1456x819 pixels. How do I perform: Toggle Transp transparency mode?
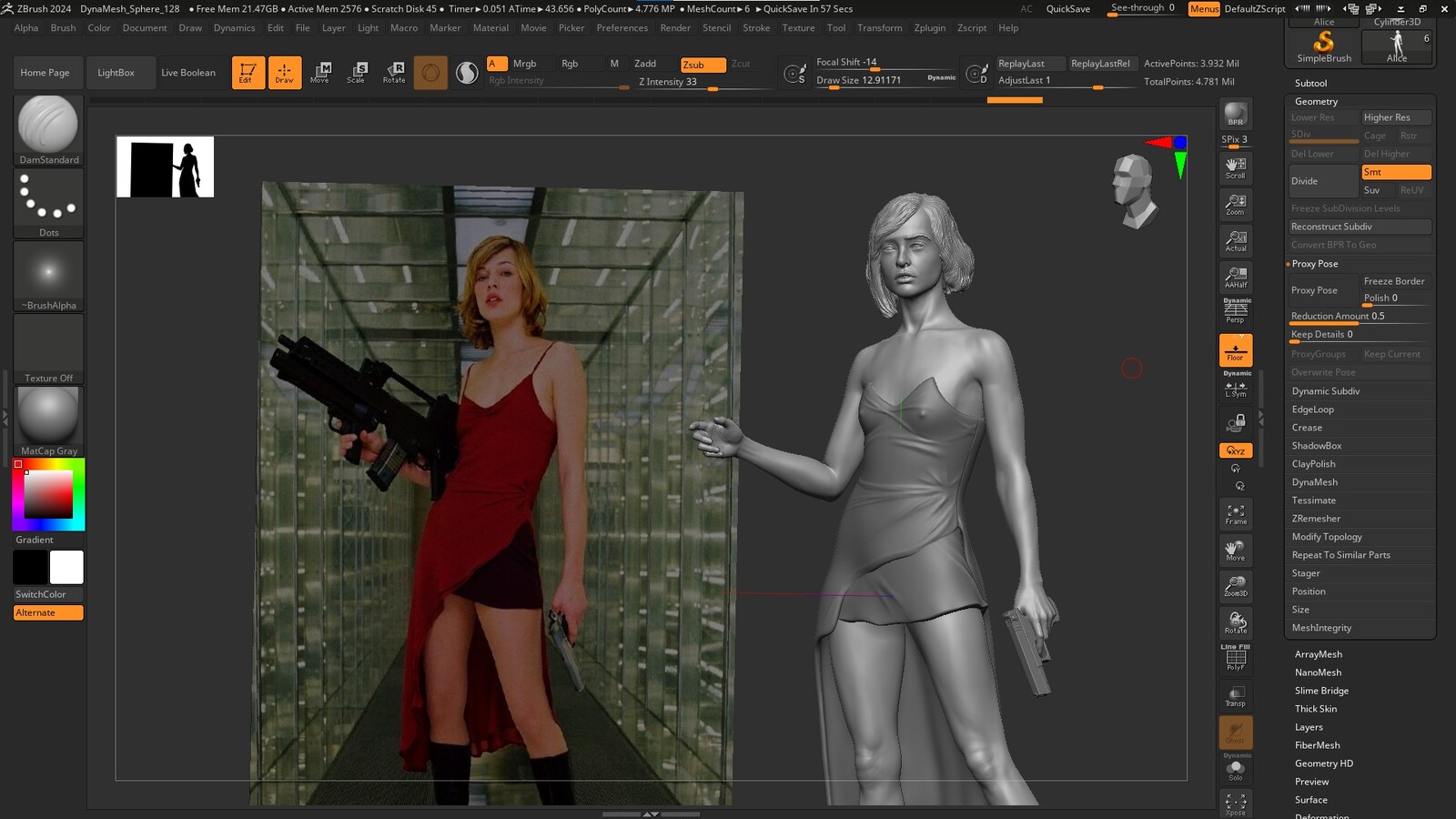coord(1236,696)
